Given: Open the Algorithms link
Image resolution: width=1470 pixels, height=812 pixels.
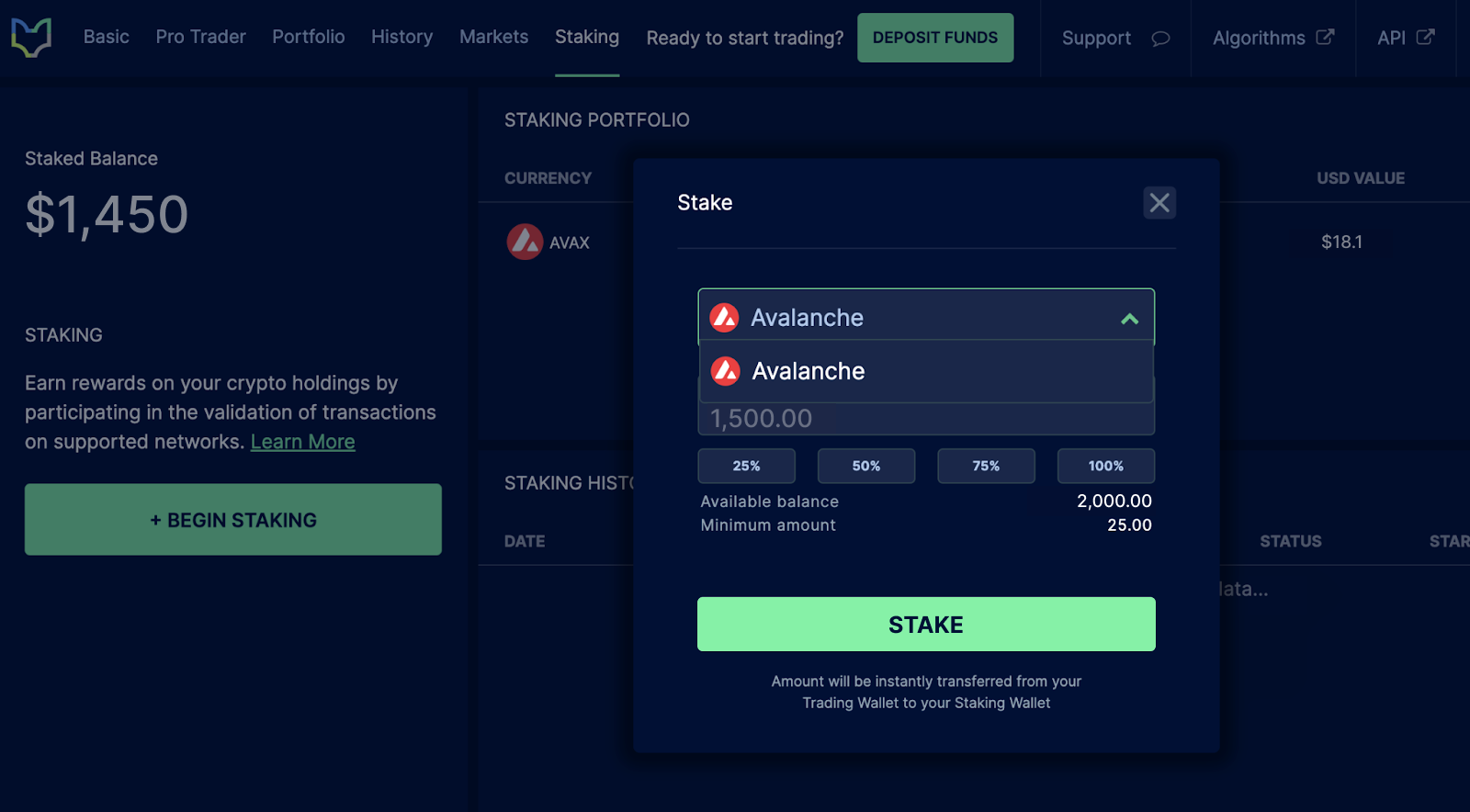Looking at the screenshot, I should tap(1259, 39).
